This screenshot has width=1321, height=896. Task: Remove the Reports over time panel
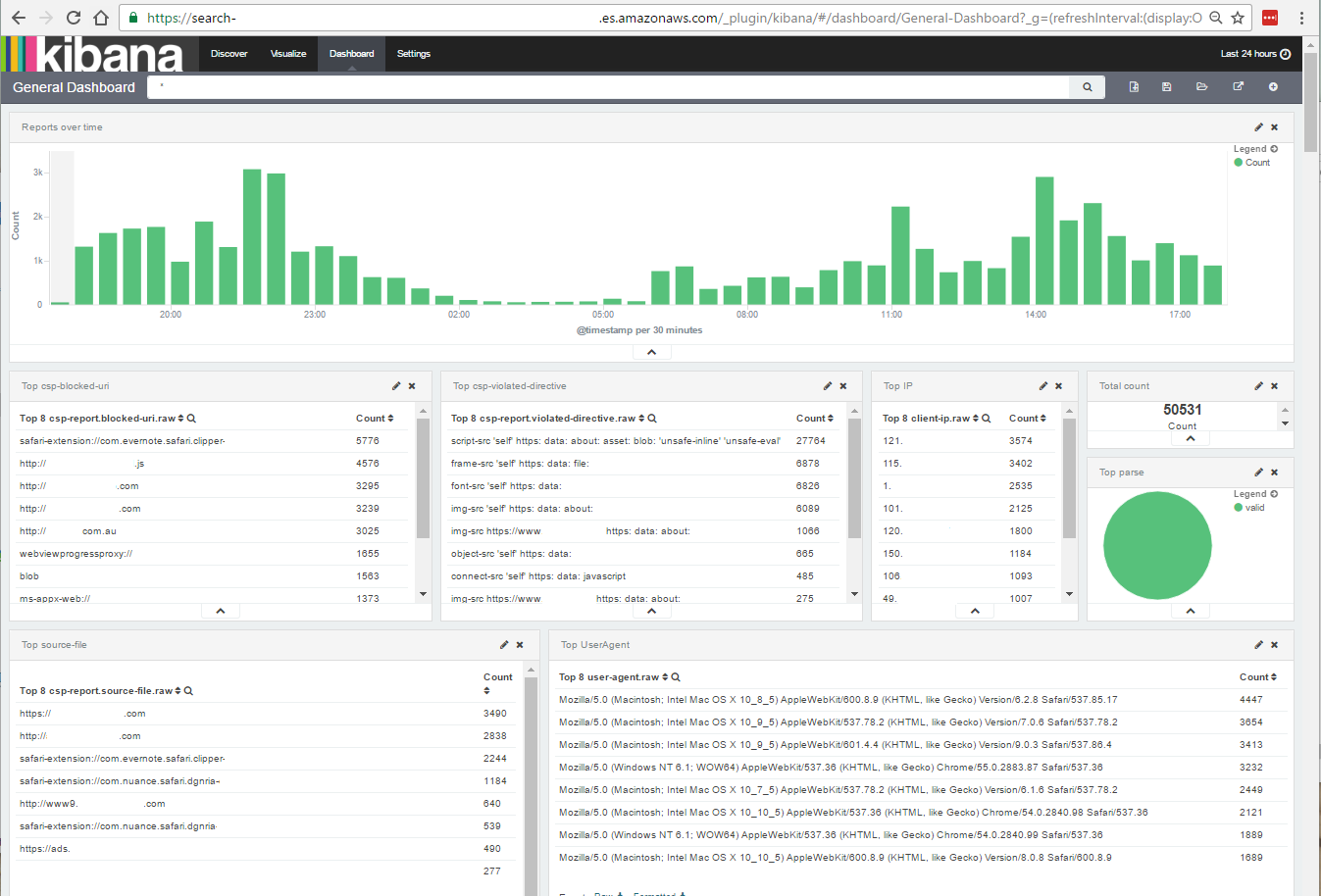click(1274, 127)
